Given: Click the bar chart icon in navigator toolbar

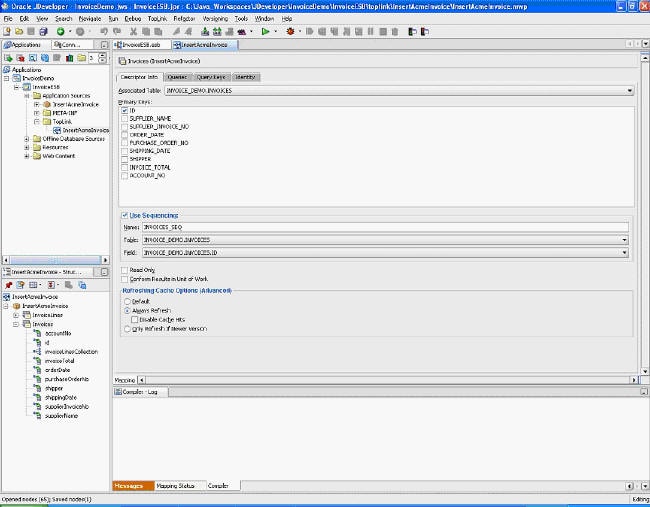Looking at the screenshot, I should coord(69,58).
